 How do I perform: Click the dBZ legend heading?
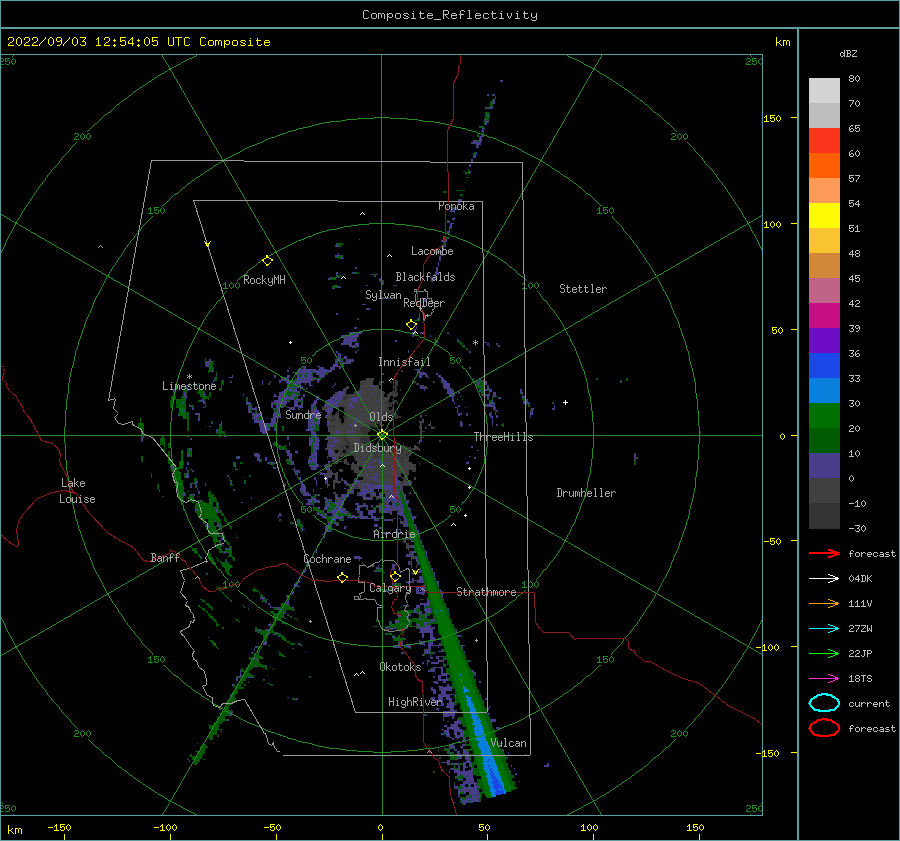pyautogui.click(x=848, y=53)
